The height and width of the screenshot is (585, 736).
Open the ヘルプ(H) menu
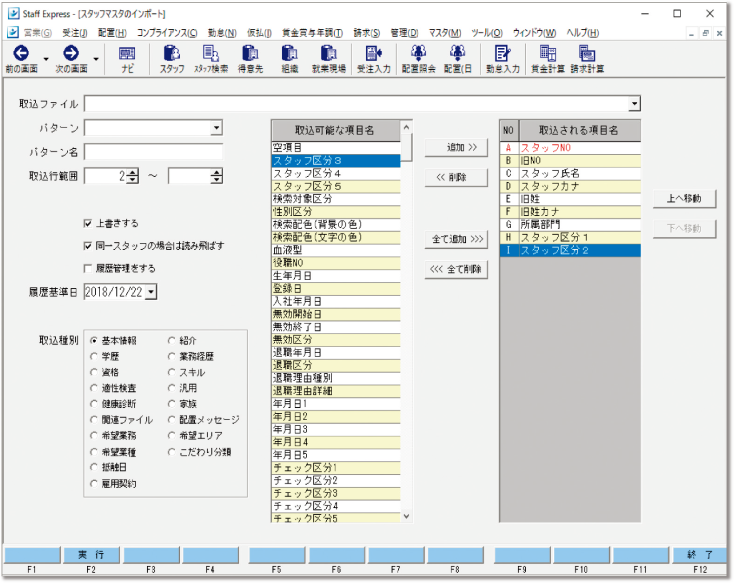pyautogui.click(x=583, y=33)
